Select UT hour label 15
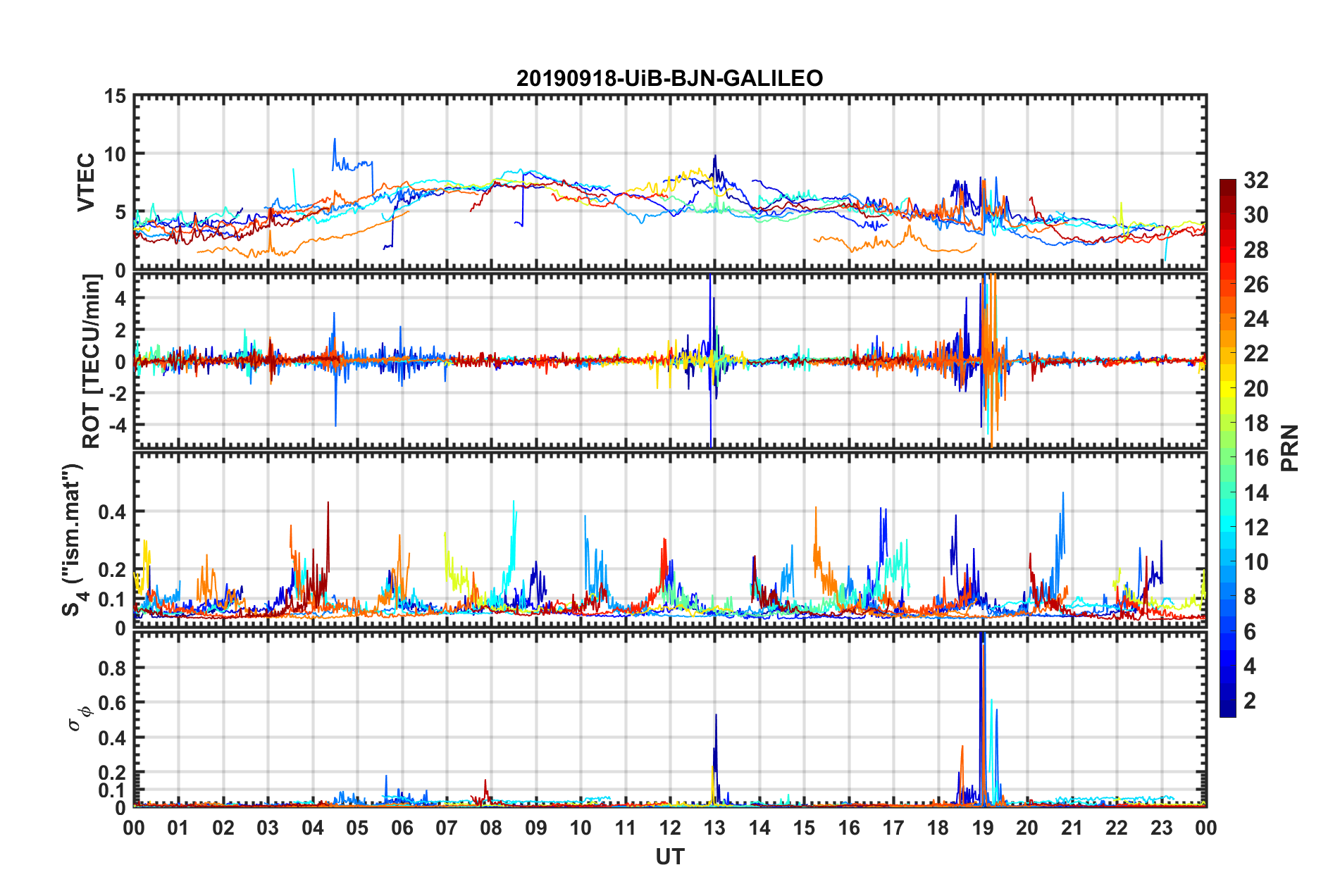 tap(804, 828)
